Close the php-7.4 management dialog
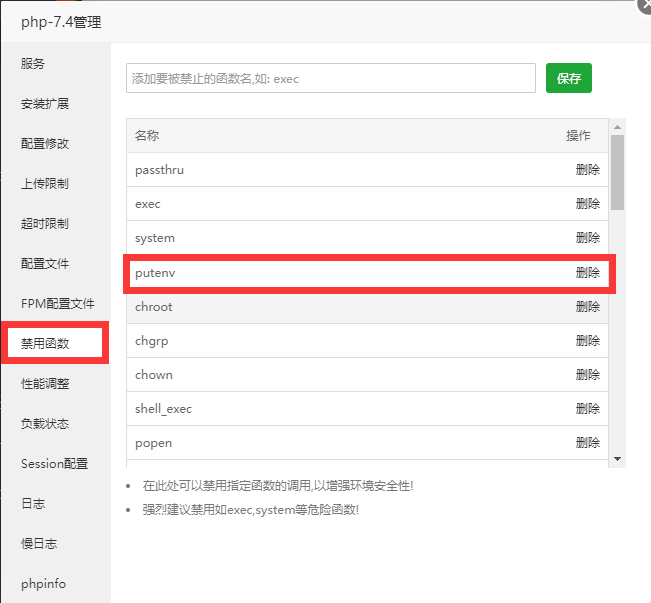Viewport: 651px width, 603px height. [645, 6]
